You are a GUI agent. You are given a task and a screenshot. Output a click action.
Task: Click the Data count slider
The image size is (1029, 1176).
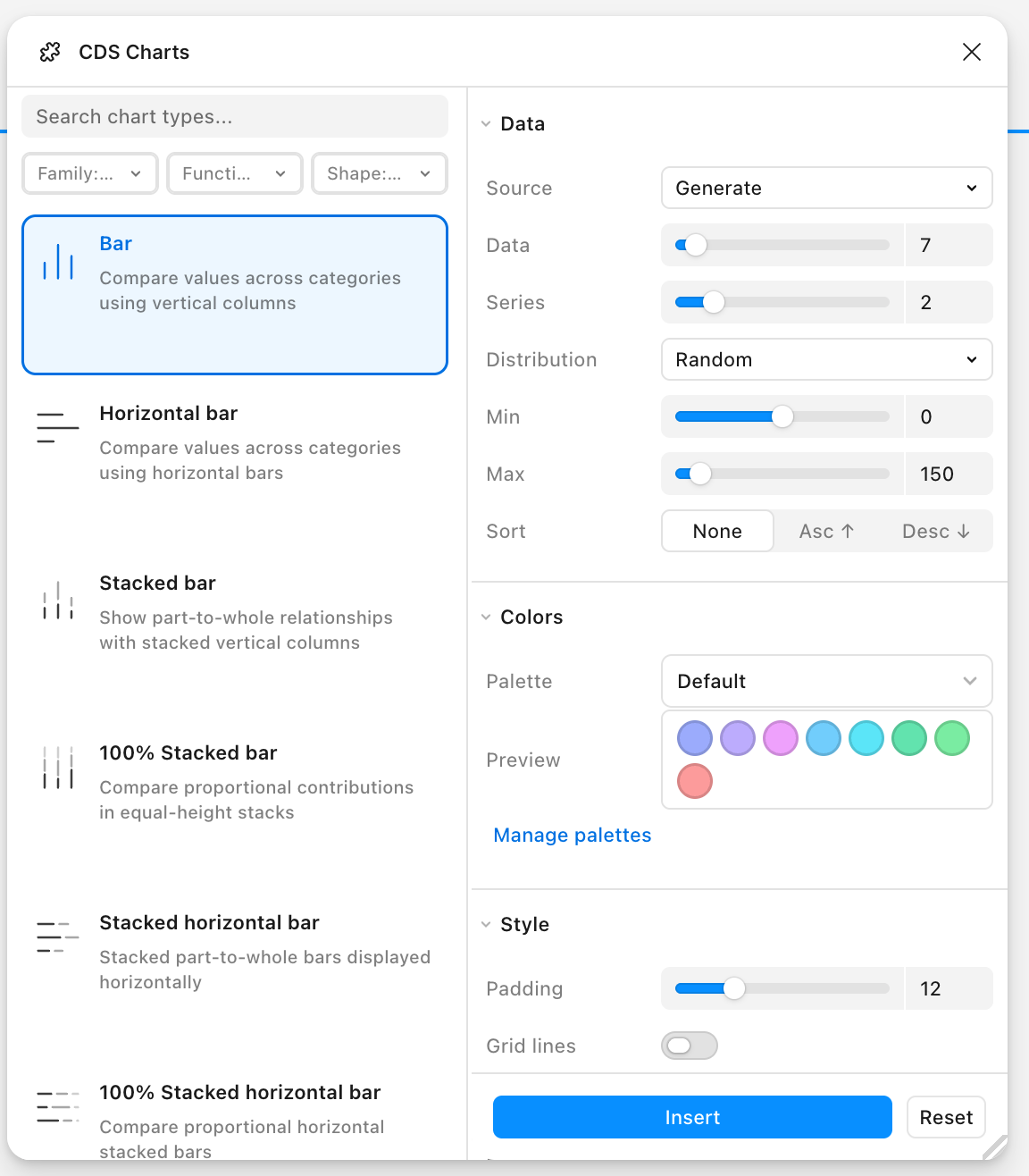click(x=782, y=245)
